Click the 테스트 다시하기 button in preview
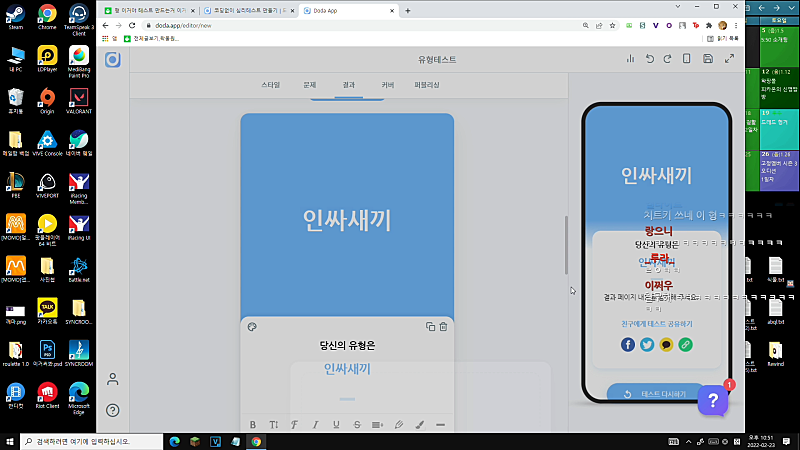The width and height of the screenshot is (800, 450). point(656,393)
